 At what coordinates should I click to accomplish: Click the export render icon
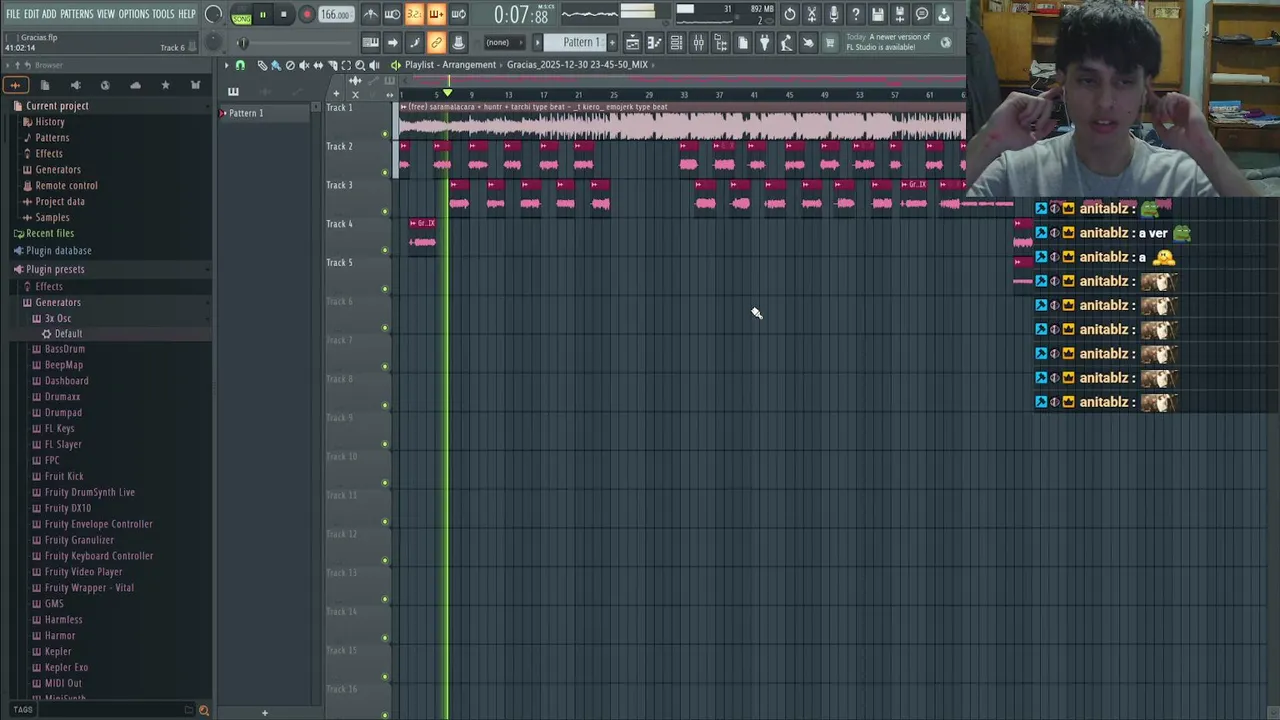point(900,15)
